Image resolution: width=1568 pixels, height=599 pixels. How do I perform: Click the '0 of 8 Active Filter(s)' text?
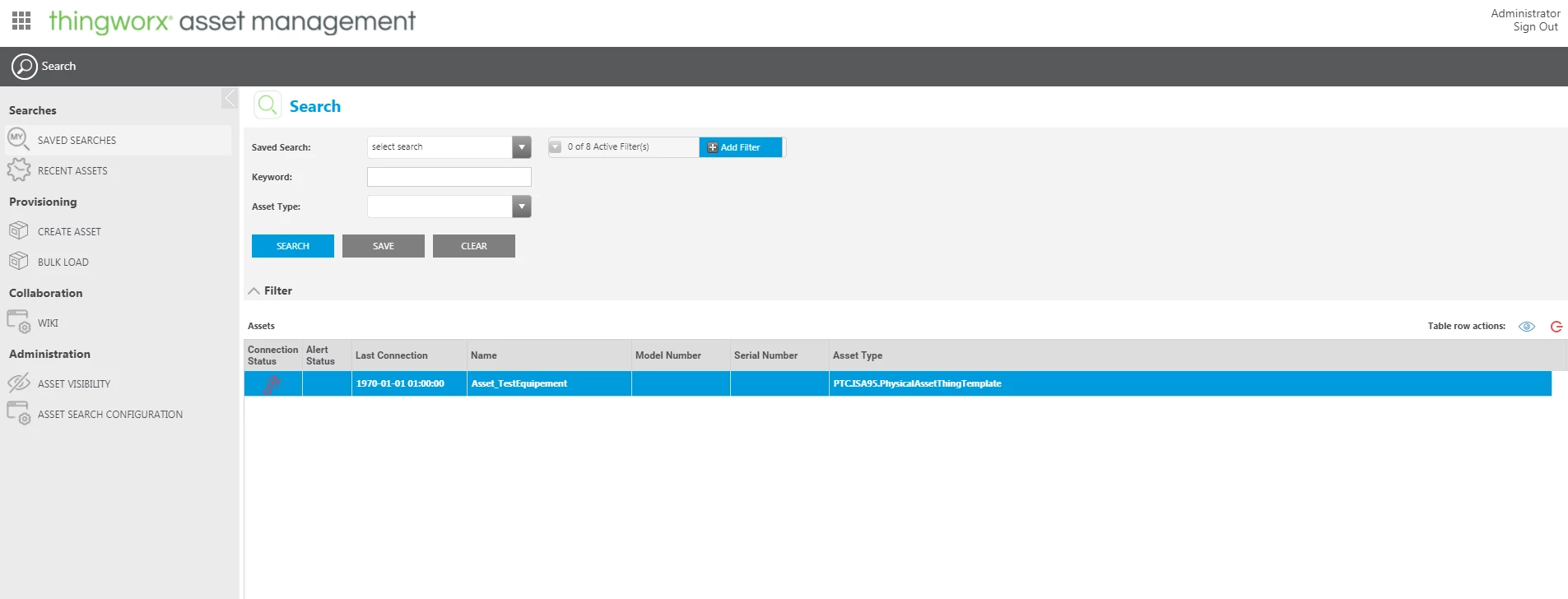608,147
